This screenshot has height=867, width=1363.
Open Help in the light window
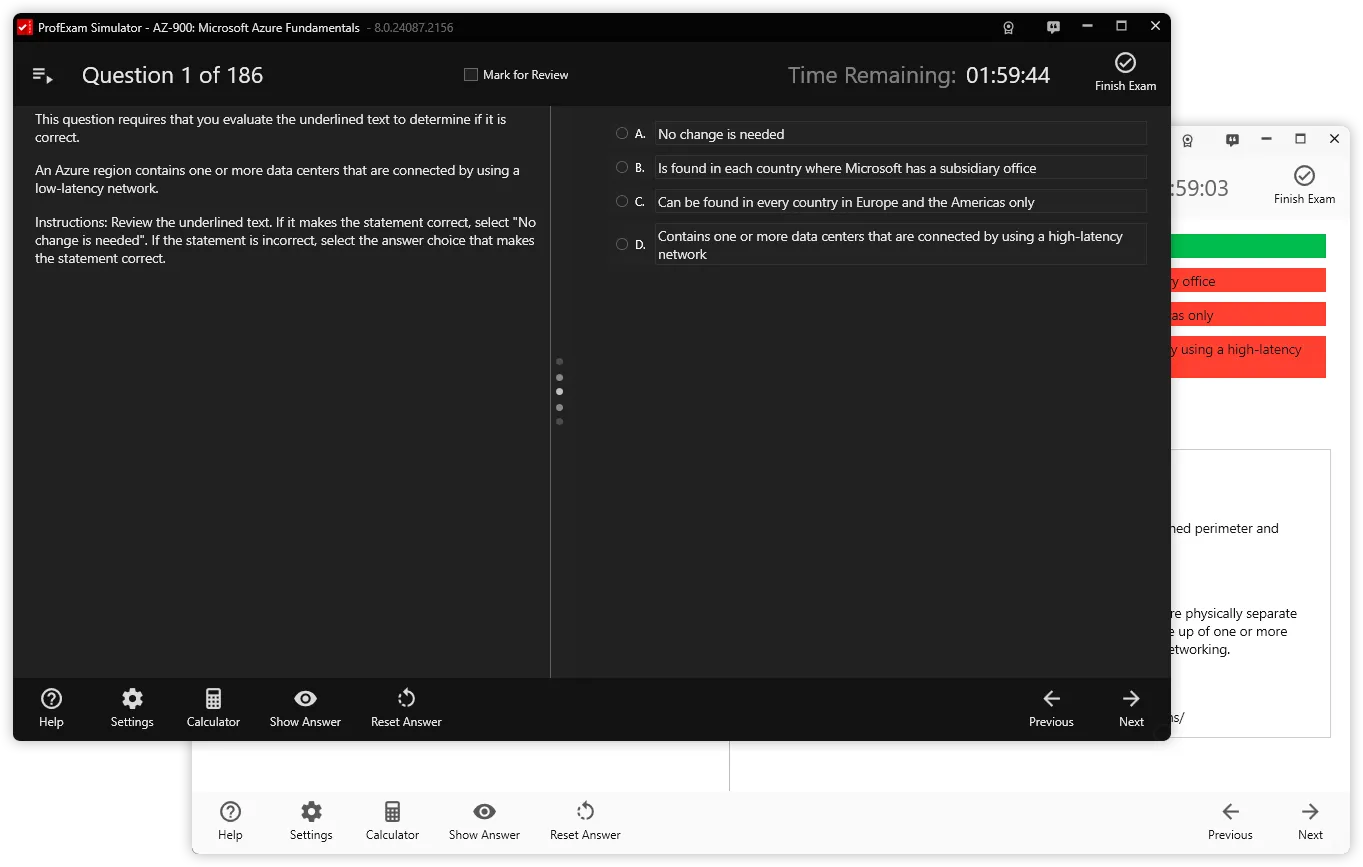(230, 821)
